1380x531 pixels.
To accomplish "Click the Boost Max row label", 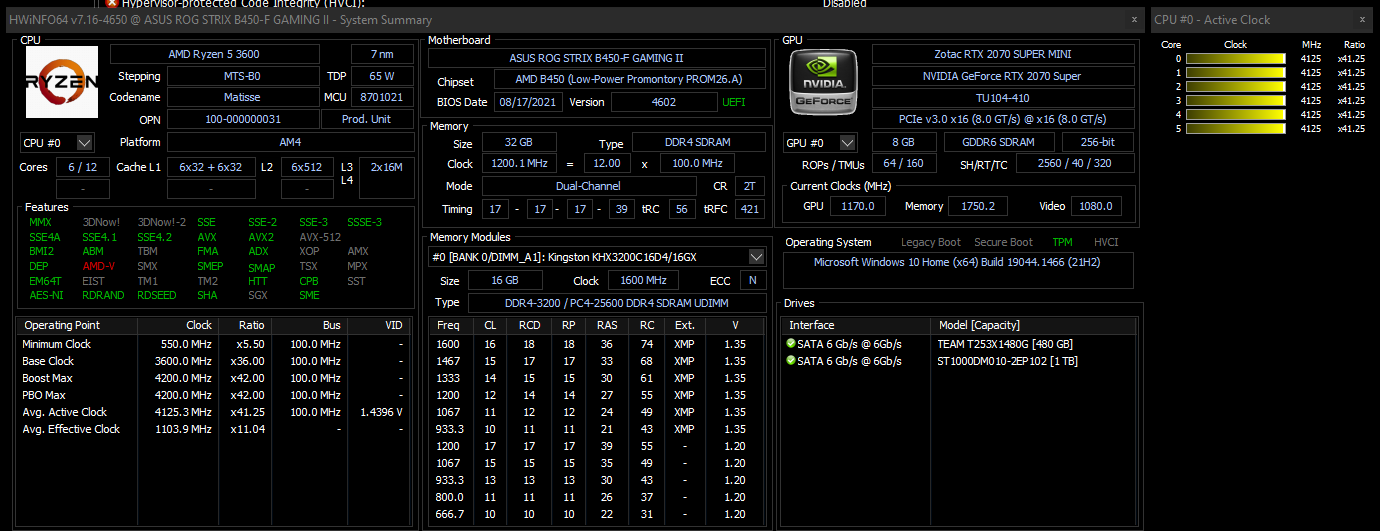I will [47, 378].
